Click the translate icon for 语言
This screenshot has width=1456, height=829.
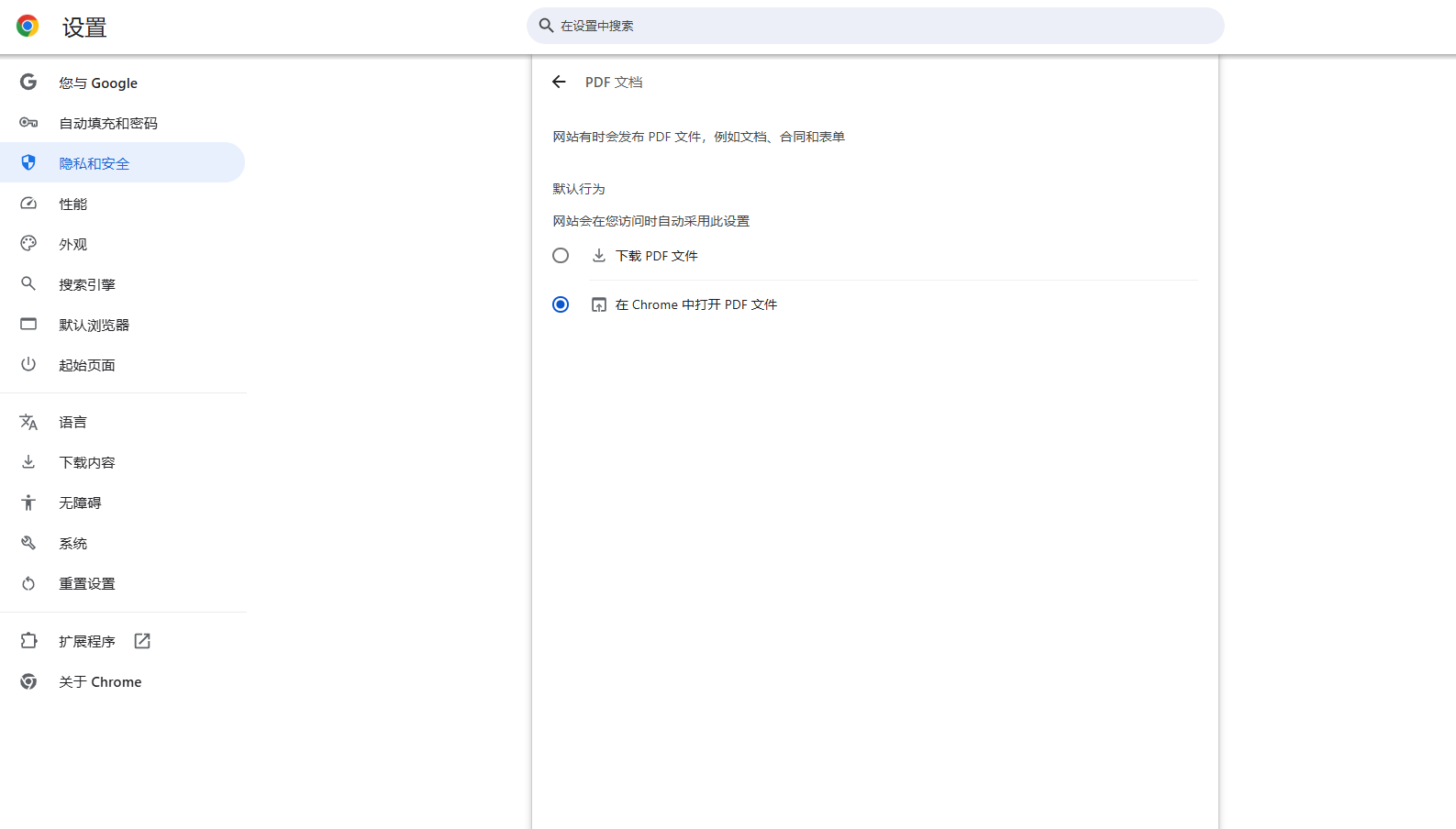coord(28,422)
